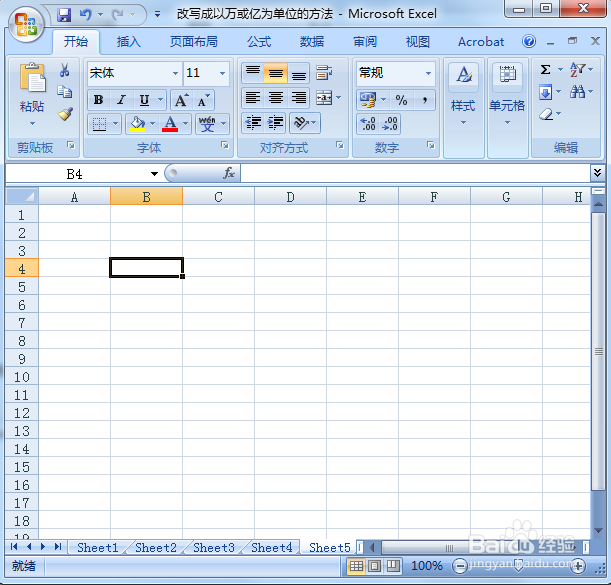Copy selection with the copy icon
611x585 pixels.
tap(65, 92)
